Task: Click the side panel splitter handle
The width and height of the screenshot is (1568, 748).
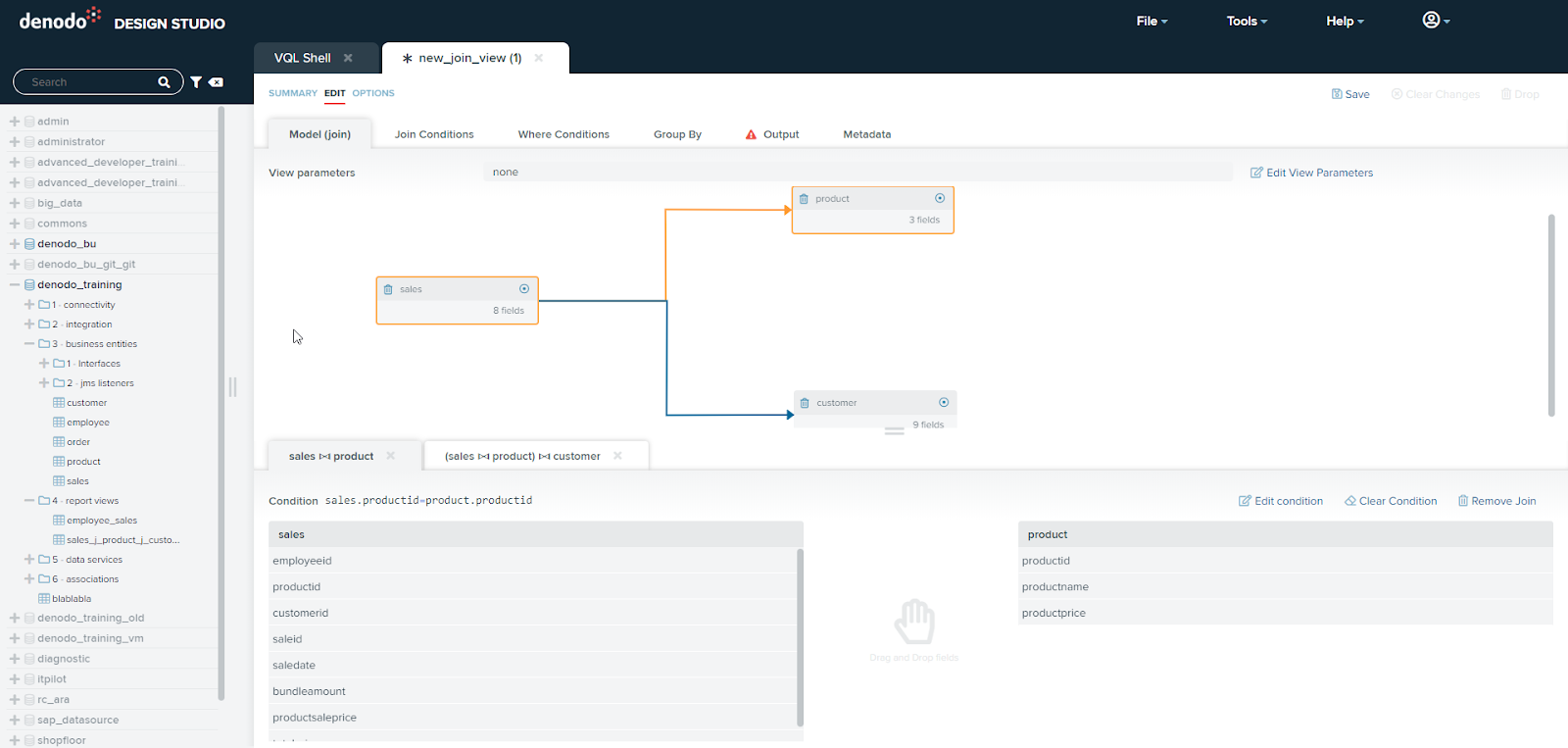Action: tap(232, 387)
